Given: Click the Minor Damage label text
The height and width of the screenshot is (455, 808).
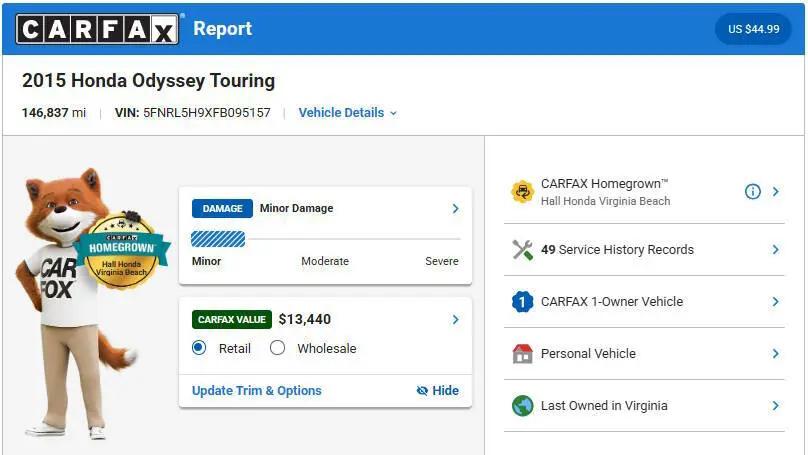Looking at the screenshot, I should click(296, 208).
